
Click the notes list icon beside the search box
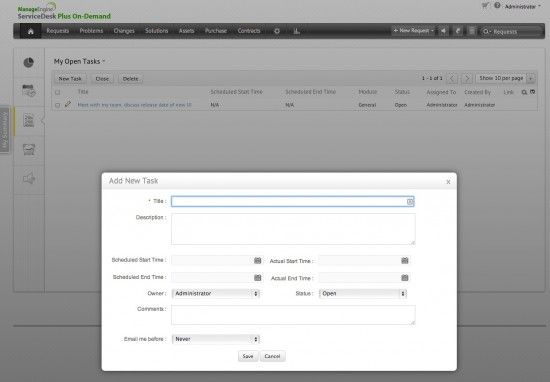[x=472, y=31]
